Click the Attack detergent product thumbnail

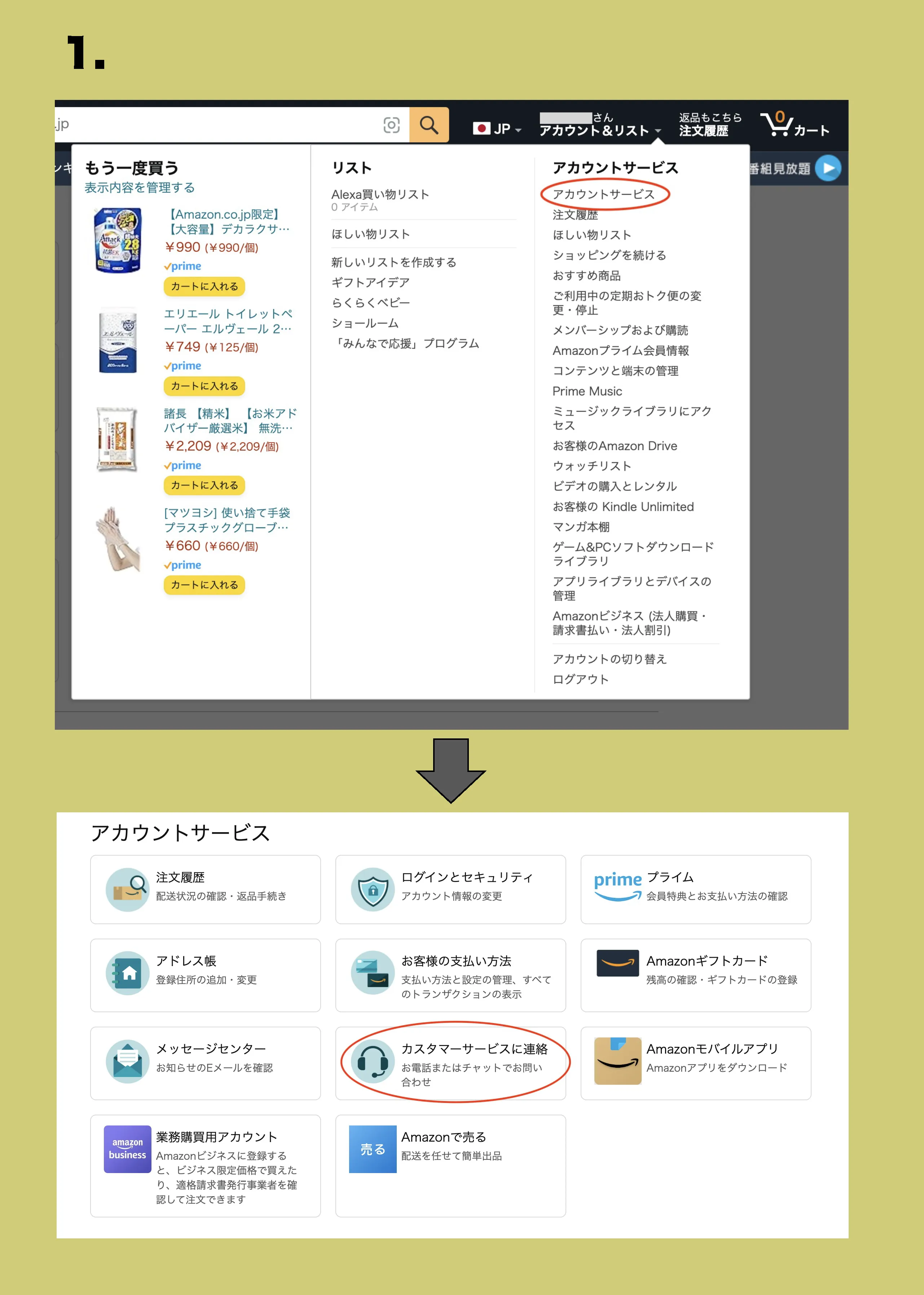[118, 240]
